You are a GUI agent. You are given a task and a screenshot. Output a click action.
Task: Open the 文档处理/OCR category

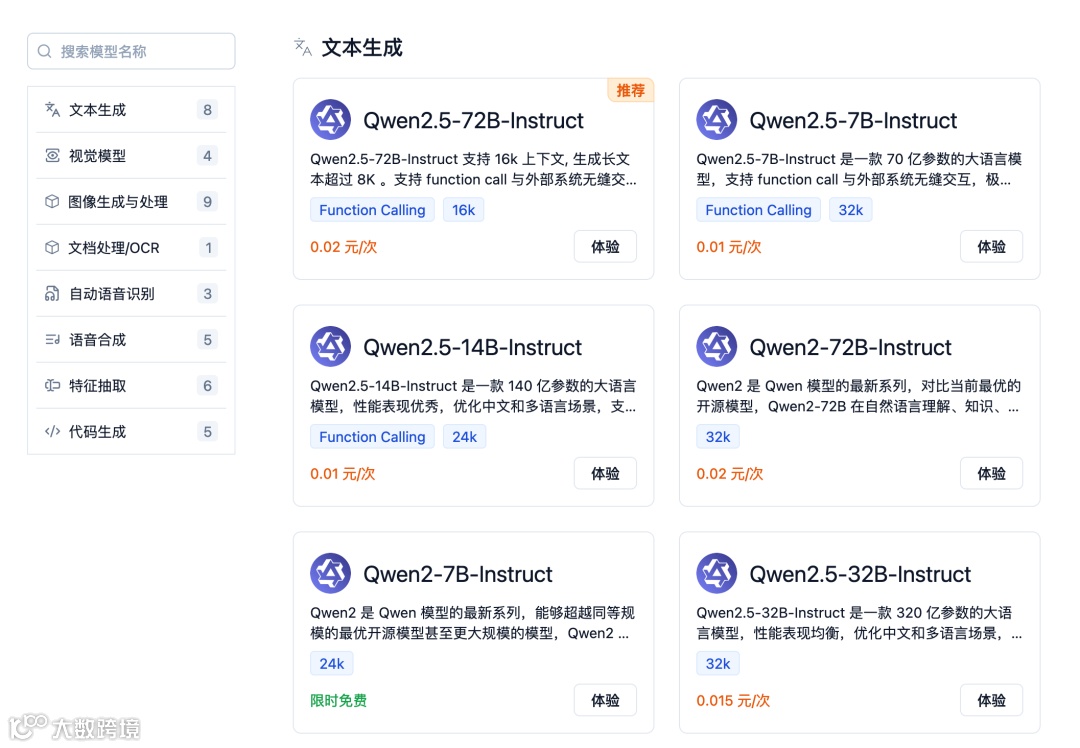tap(131, 248)
